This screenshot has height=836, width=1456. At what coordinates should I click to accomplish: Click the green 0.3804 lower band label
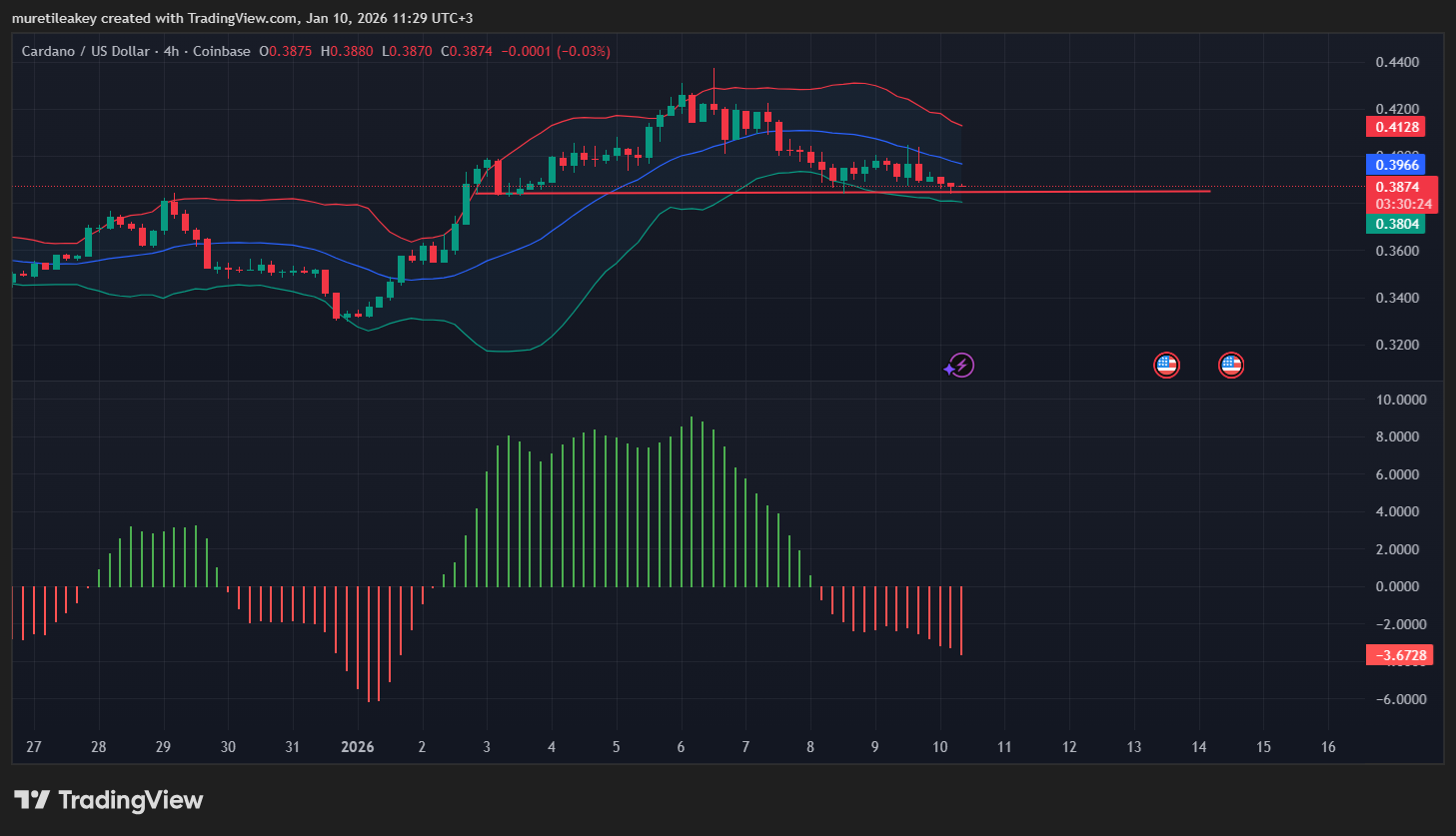(x=1395, y=224)
